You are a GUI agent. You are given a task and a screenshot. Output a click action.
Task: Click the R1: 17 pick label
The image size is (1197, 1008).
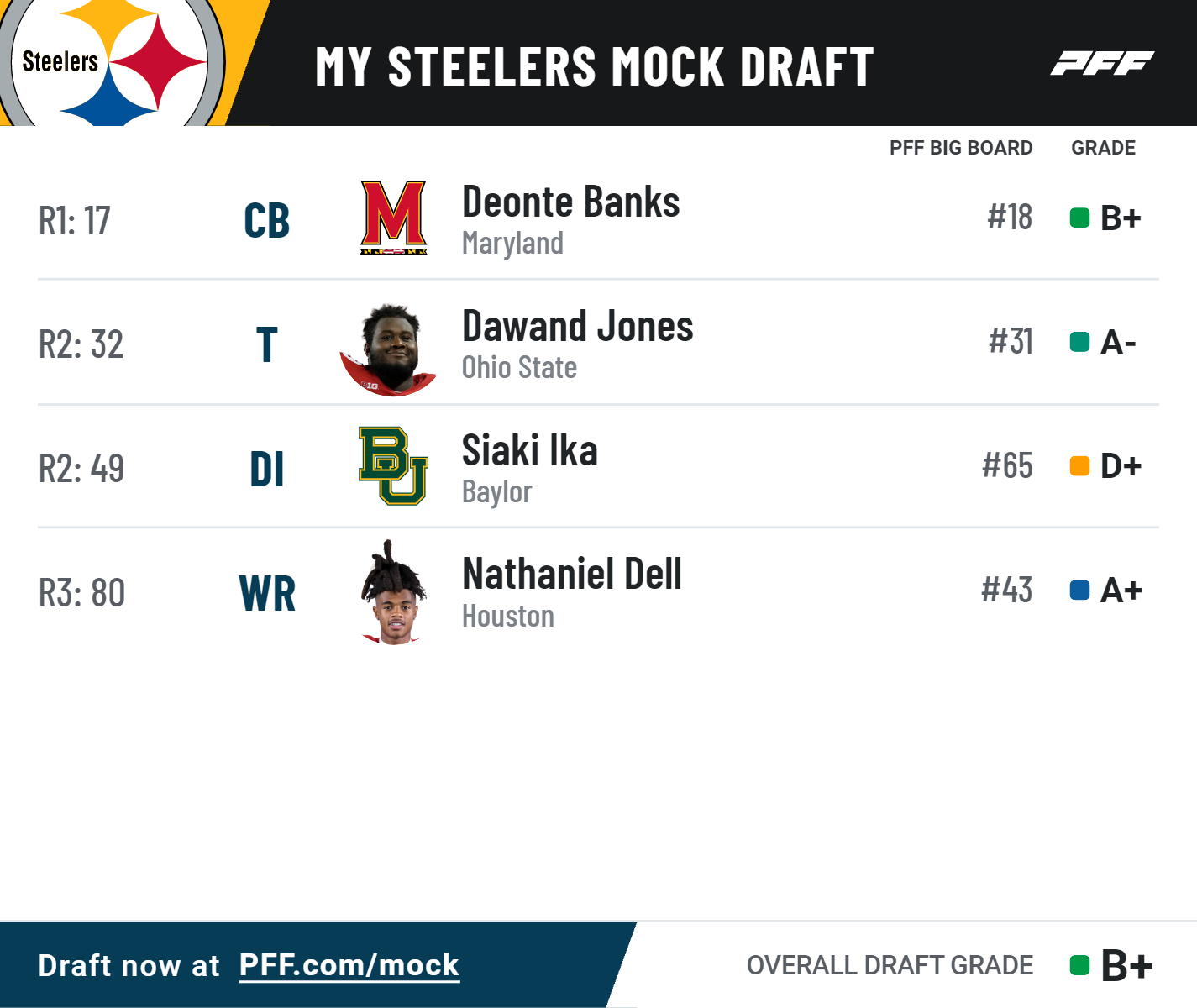coord(75,221)
